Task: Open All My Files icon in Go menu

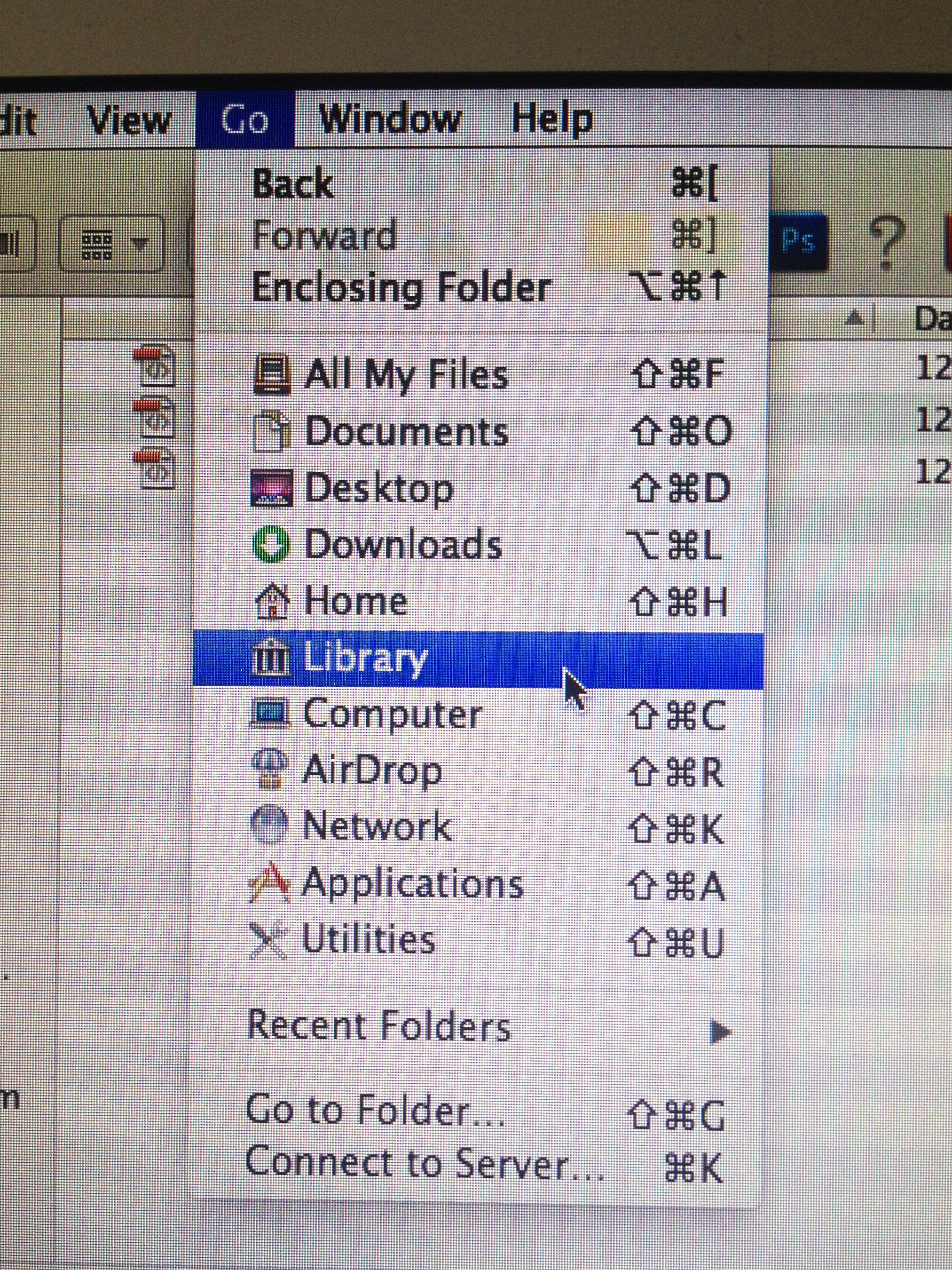Action: point(272,375)
